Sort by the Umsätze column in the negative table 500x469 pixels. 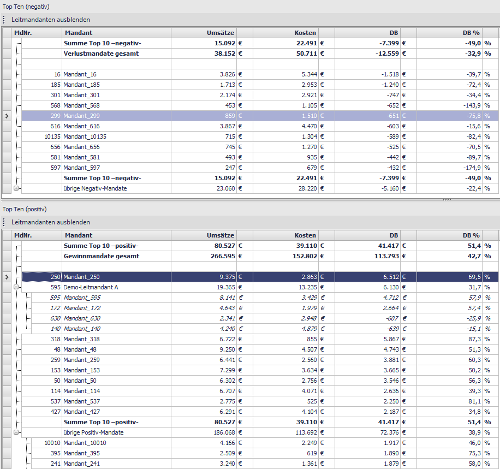point(204,33)
